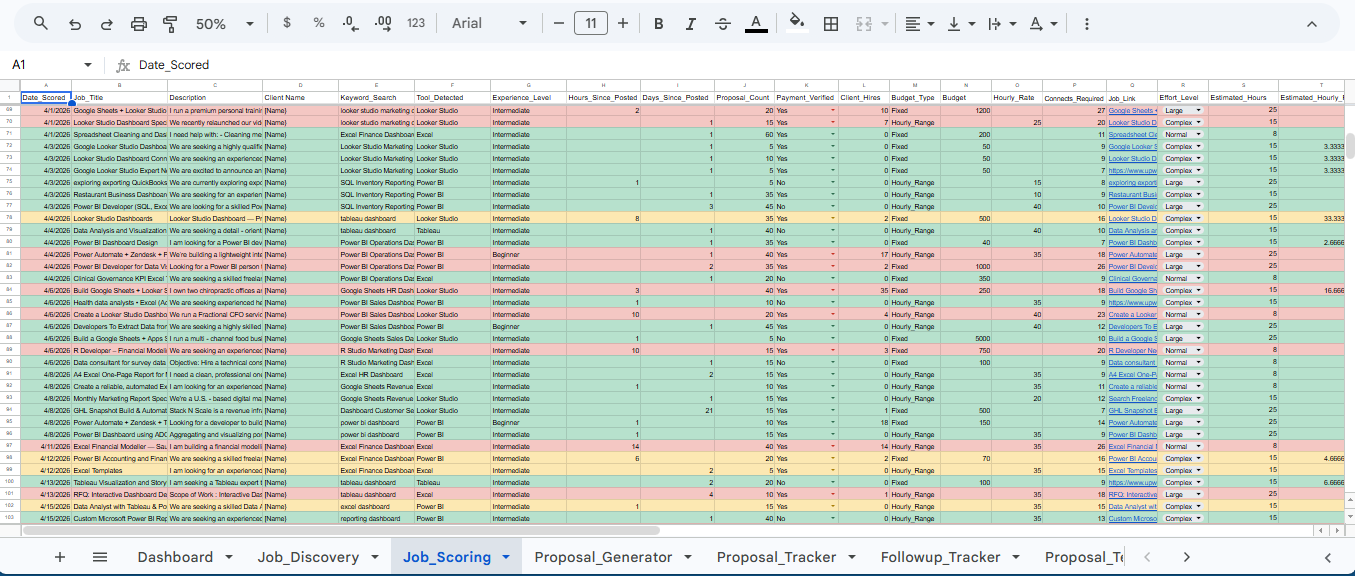Click the horizontal align icon
Image resolution: width=1355 pixels, height=576 pixels.
tap(913, 23)
